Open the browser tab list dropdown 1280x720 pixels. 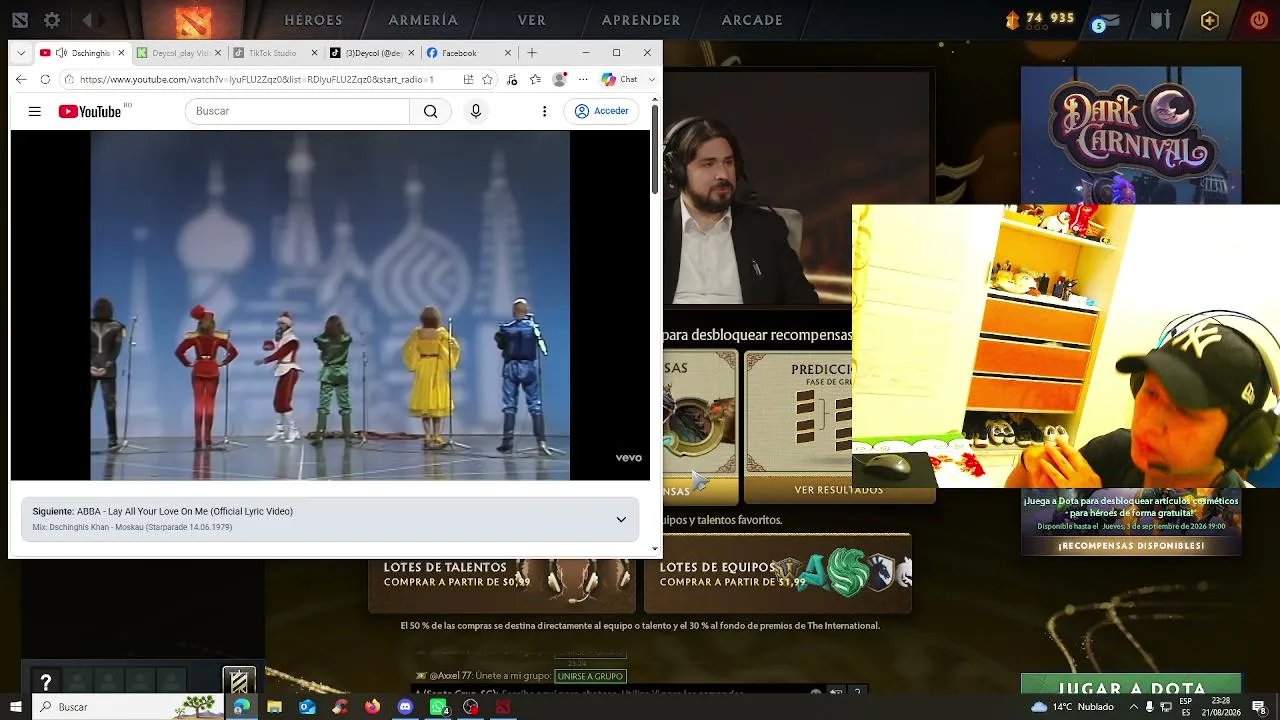coord(20,53)
